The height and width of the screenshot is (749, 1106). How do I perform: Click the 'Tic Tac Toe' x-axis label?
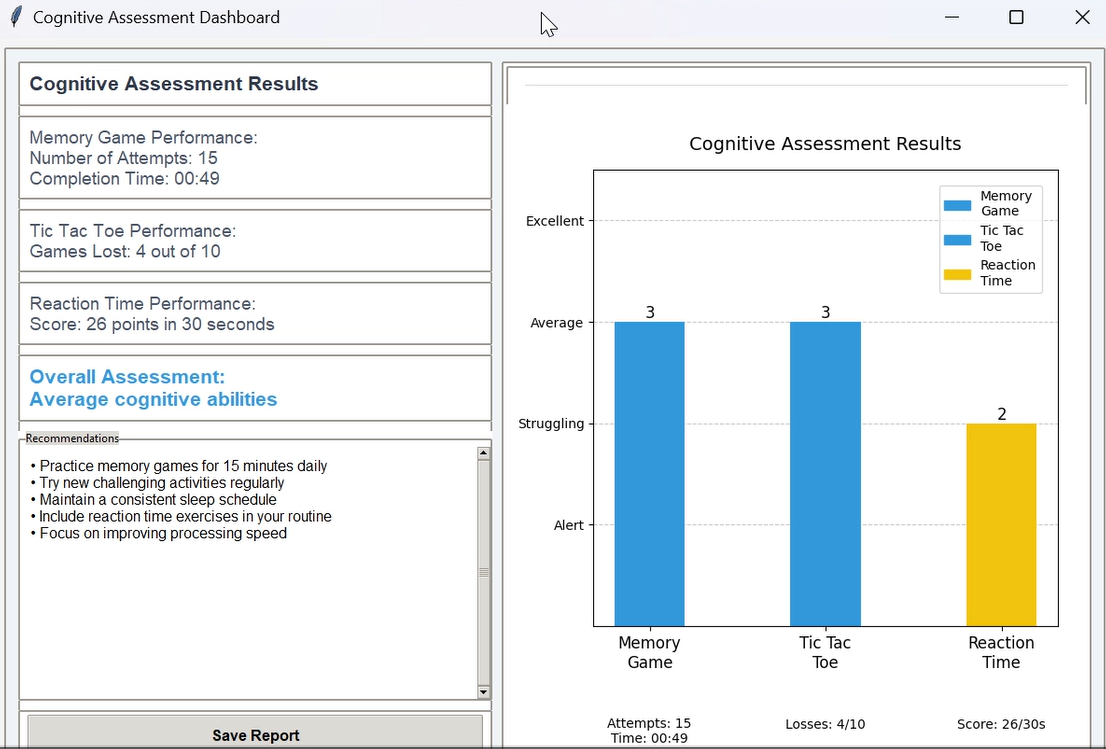(825, 652)
